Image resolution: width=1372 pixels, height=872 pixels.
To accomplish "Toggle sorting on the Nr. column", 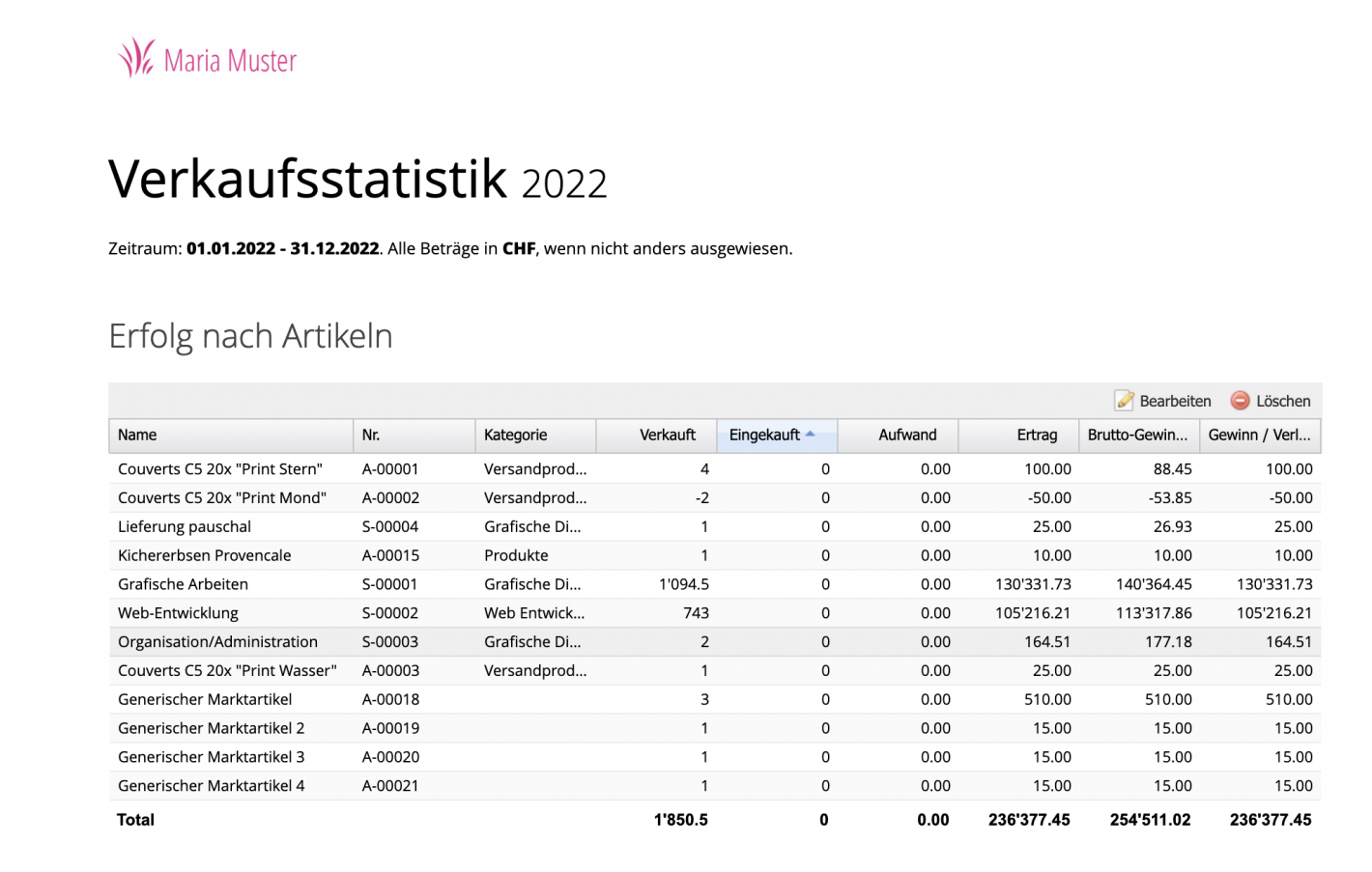I will pyautogui.click(x=368, y=435).
